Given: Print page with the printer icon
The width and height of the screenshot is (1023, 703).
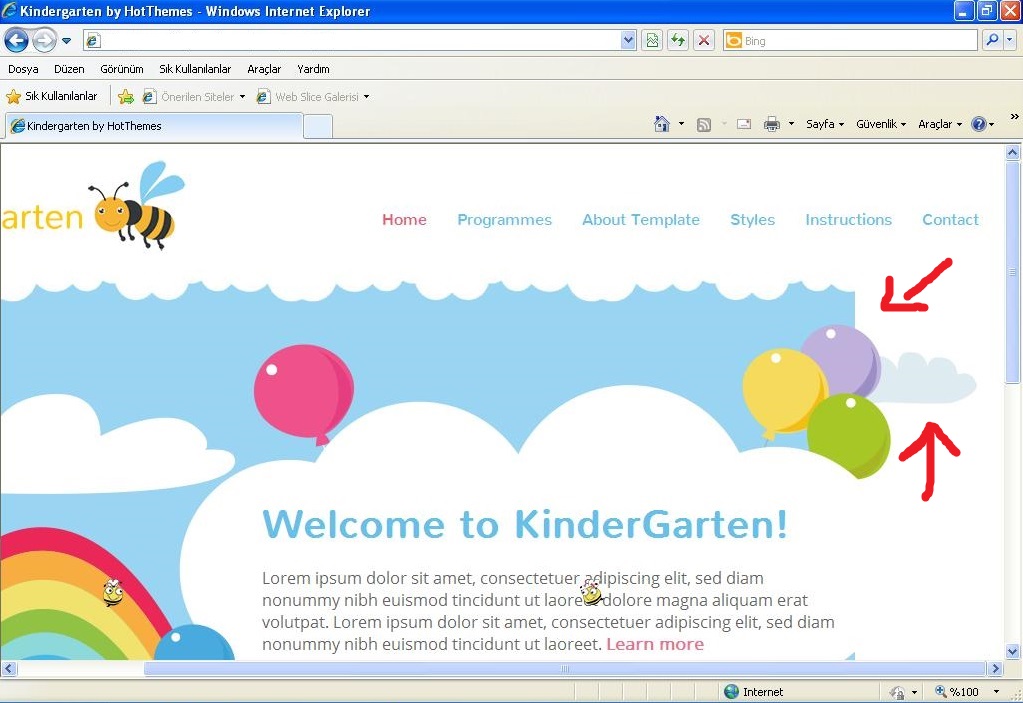Looking at the screenshot, I should click(772, 124).
